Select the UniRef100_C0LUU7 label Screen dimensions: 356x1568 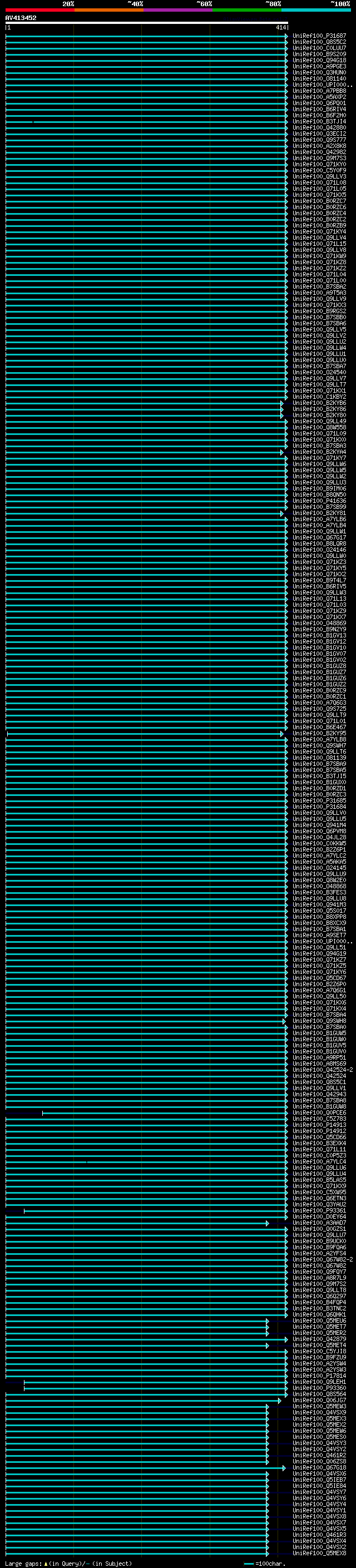pyautogui.click(x=319, y=48)
